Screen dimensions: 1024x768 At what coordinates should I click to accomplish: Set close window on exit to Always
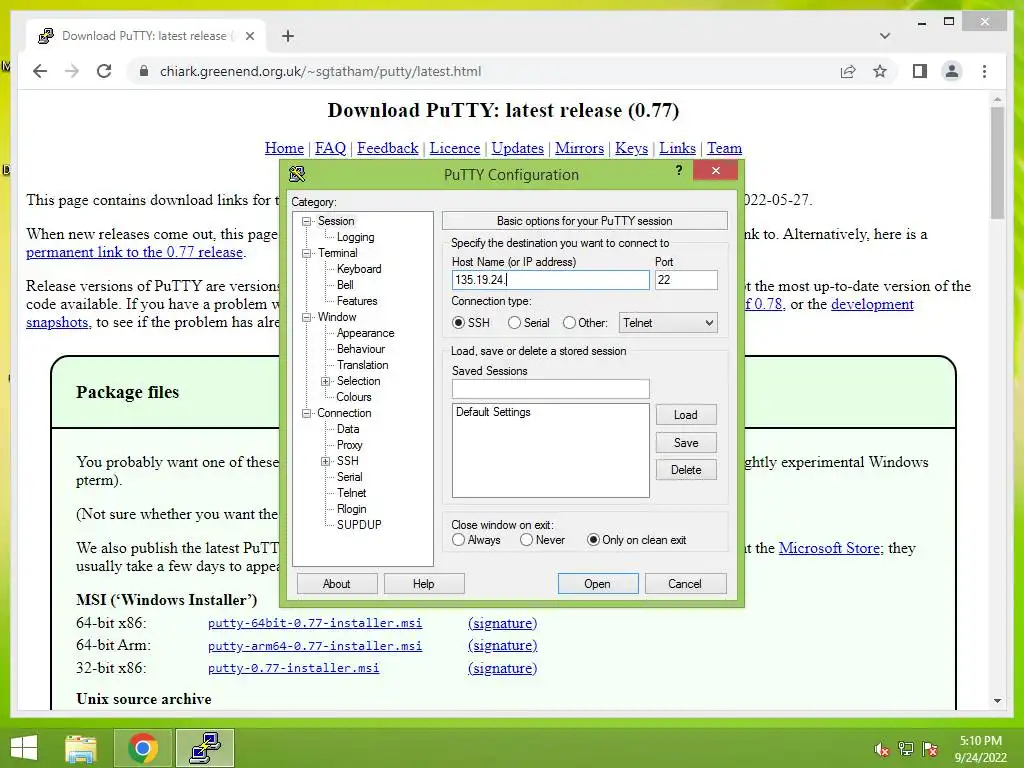(476, 540)
